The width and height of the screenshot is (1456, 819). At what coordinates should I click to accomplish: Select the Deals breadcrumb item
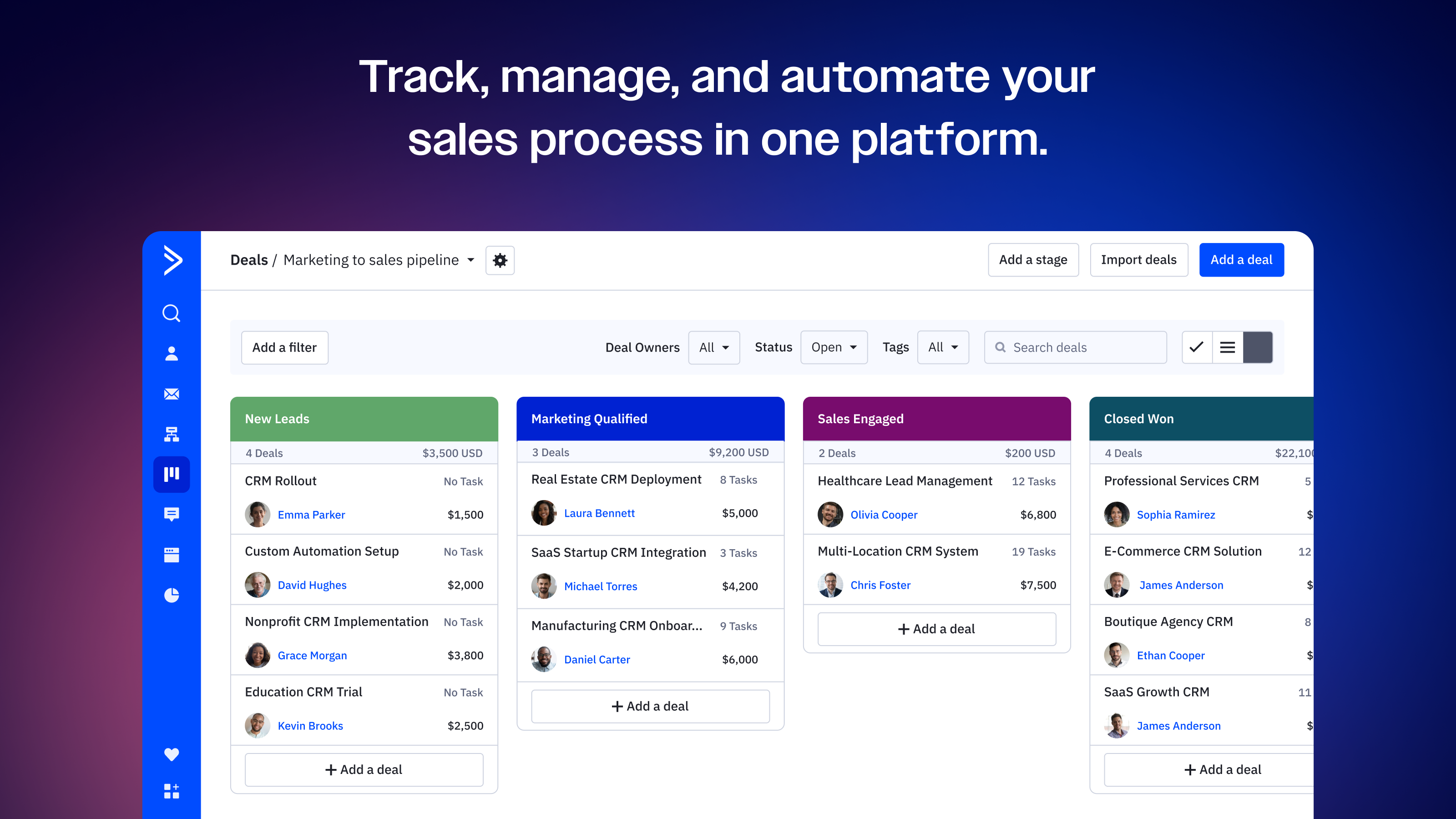(x=249, y=260)
